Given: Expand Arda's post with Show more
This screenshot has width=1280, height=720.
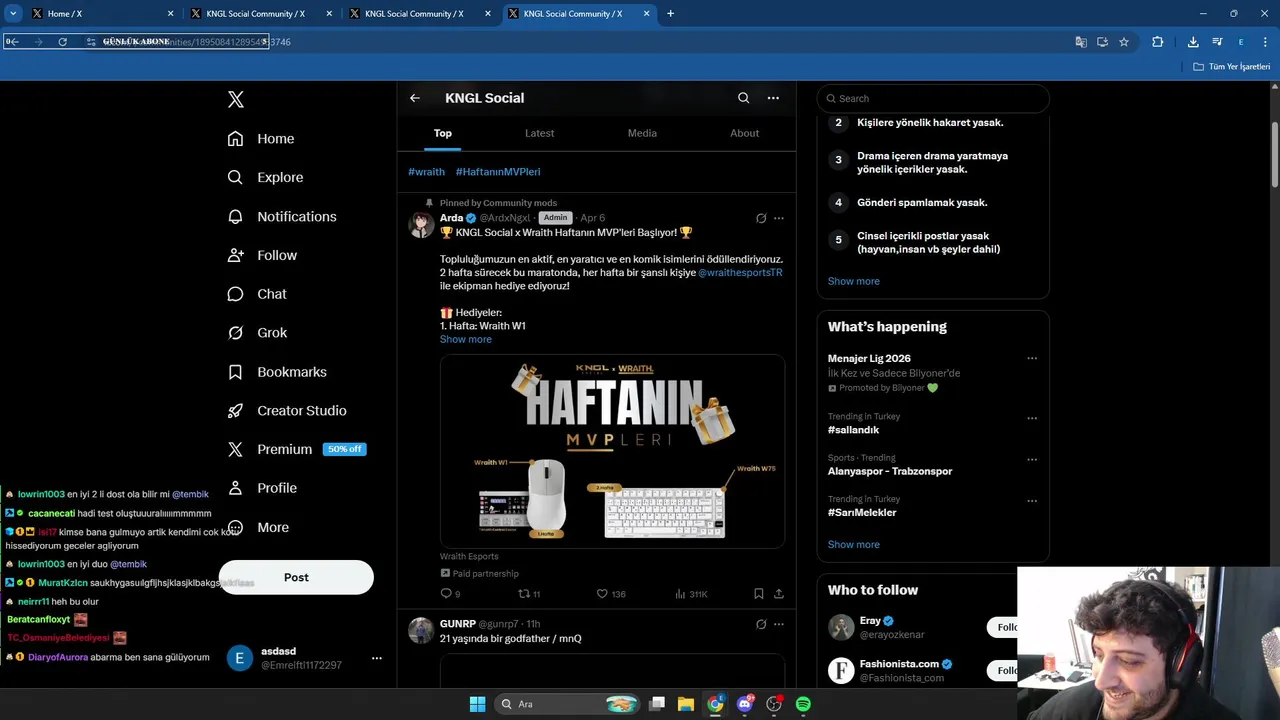Looking at the screenshot, I should tap(466, 339).
